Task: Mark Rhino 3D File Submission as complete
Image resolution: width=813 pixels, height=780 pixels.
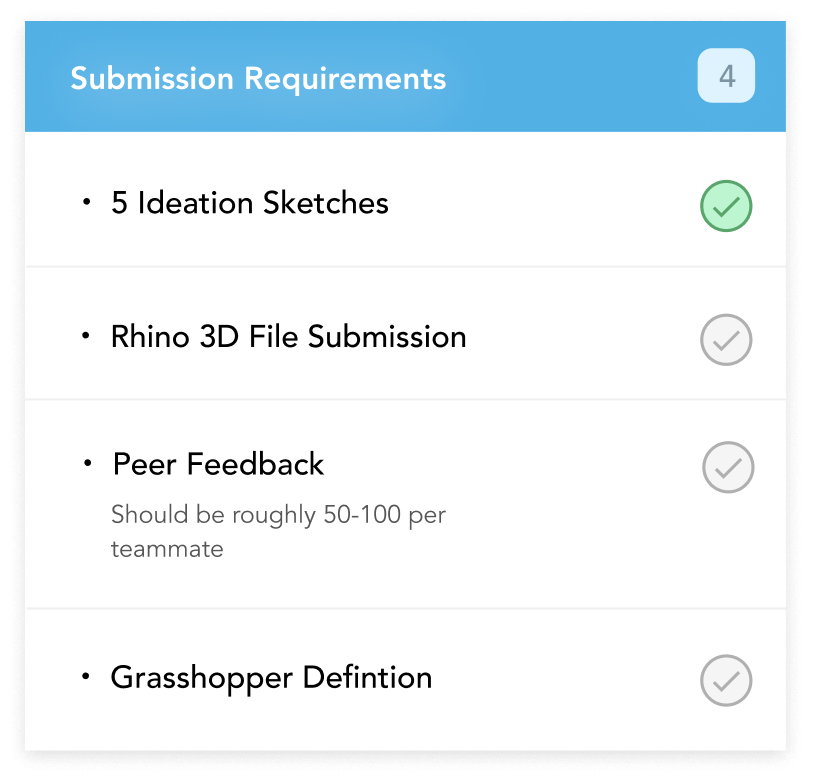Action: [726, 340]
